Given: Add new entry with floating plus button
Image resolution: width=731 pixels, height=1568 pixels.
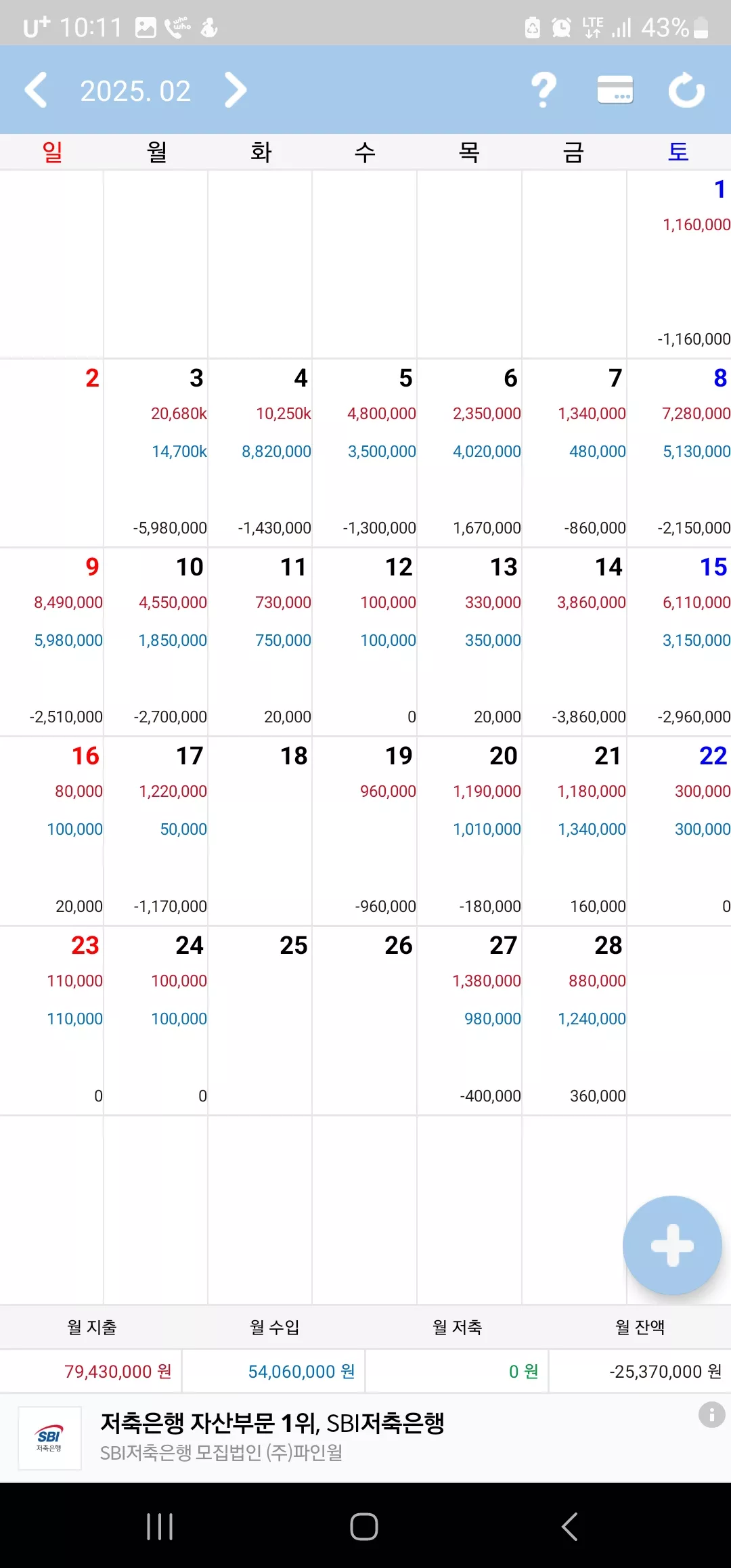Looking at the screenshot, I should 672,1245.
